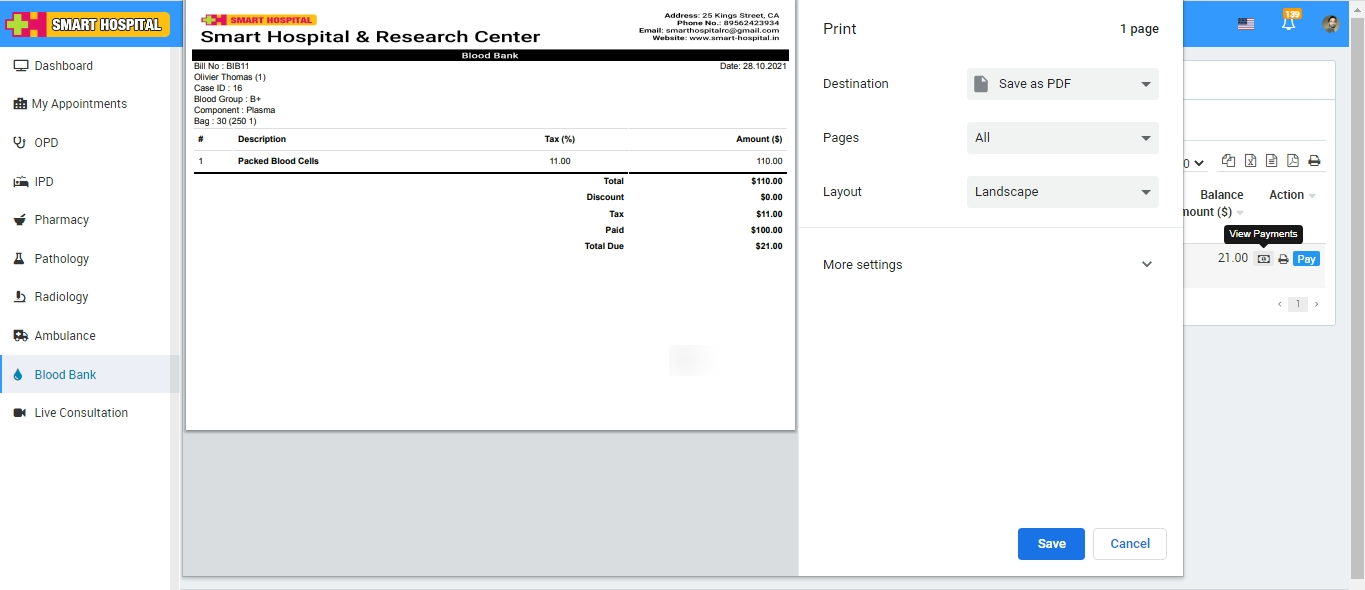This screenshot has height=590, width=1365.
Task: Open the Destination dropdown
Action: pos(1062,84)
